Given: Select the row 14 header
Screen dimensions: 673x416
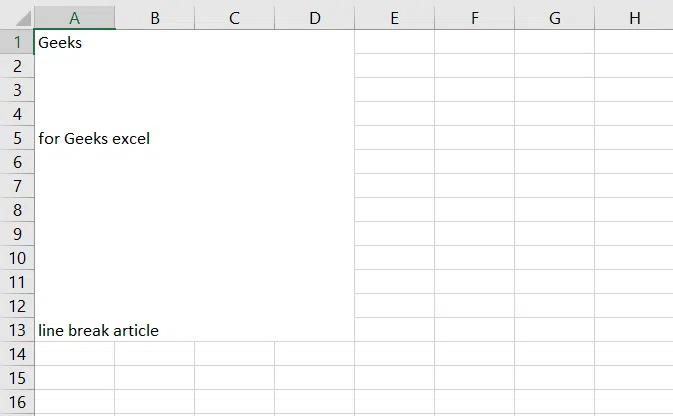Looking at the screenshot, I should coord(16,354).
